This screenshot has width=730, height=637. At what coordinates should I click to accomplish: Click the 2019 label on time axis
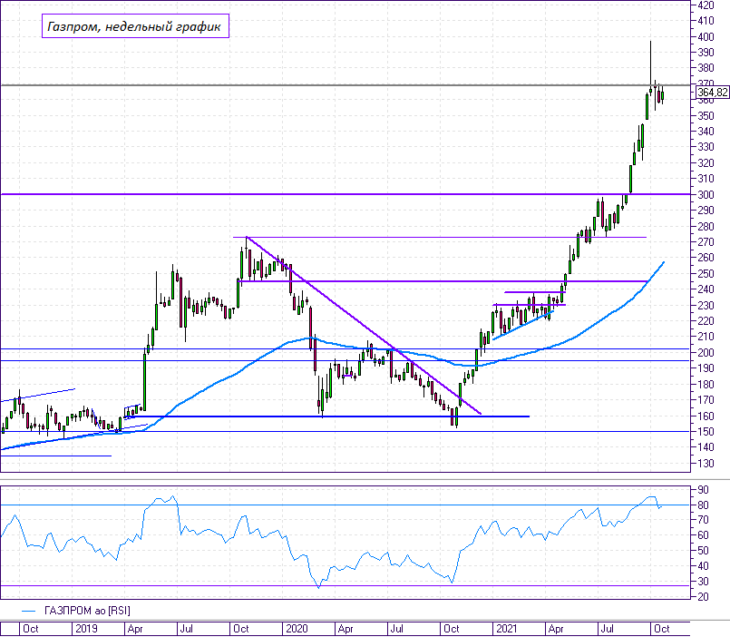[86, 629]
